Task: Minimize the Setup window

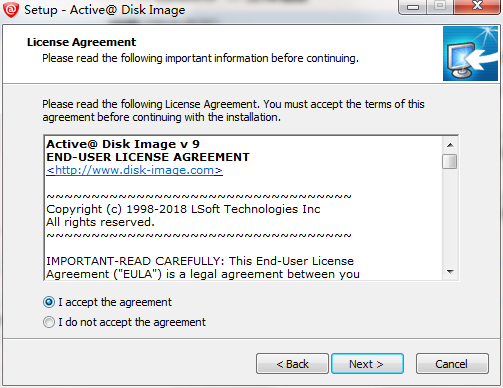Action: pyautogui.click(x=413, y=7)
